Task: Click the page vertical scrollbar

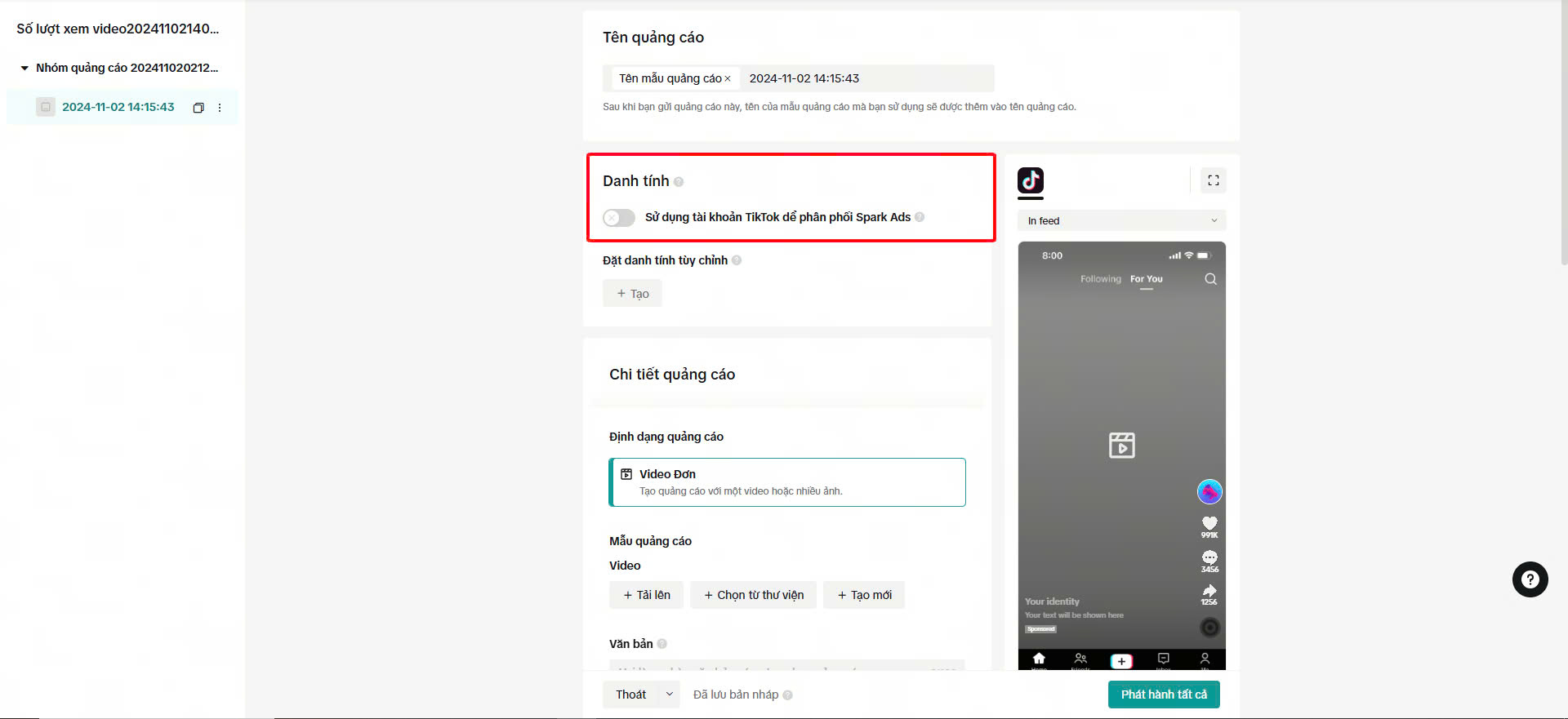Action: pos(1564,132)
